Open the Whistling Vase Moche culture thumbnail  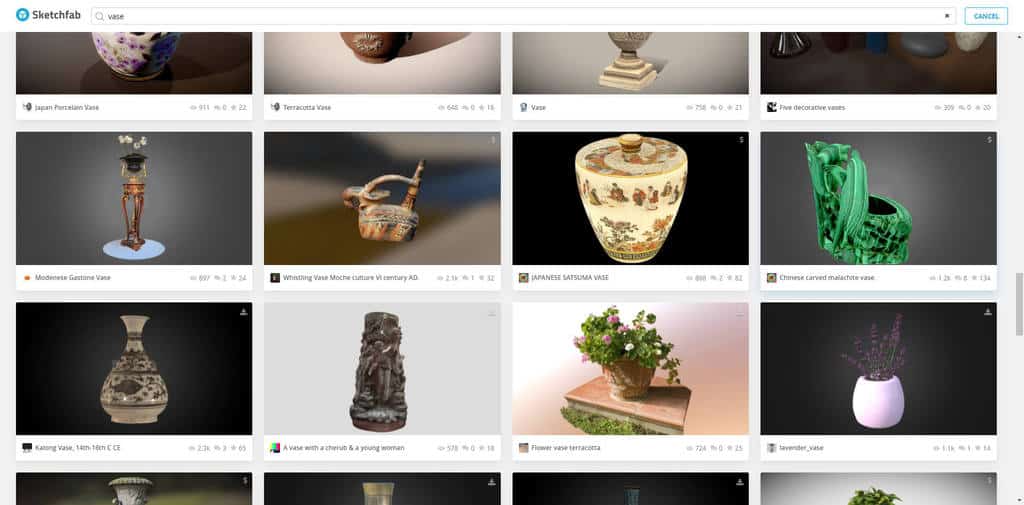pyautogui.click(x=382, y=198)
